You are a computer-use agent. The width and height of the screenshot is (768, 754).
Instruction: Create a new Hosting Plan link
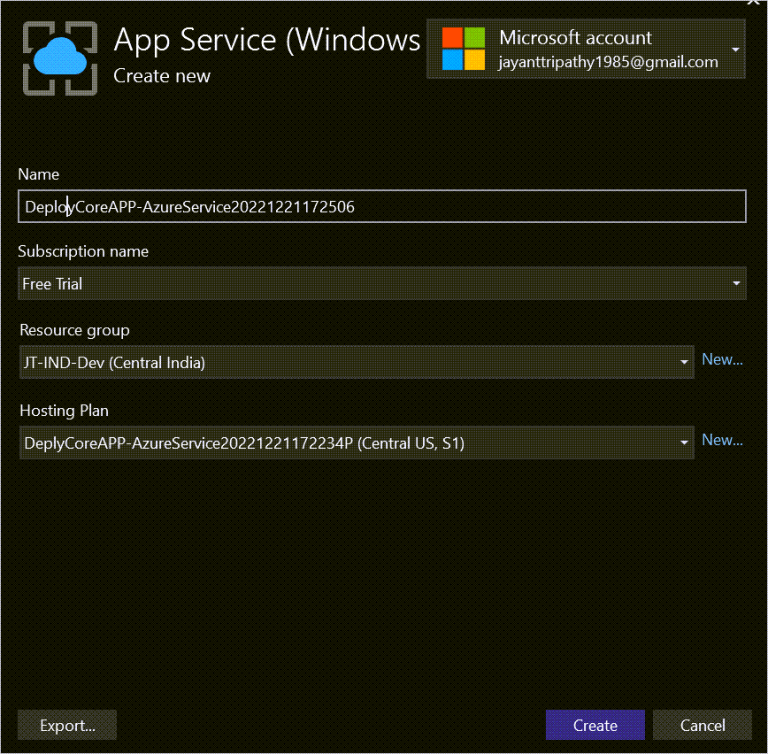(722, 440)
